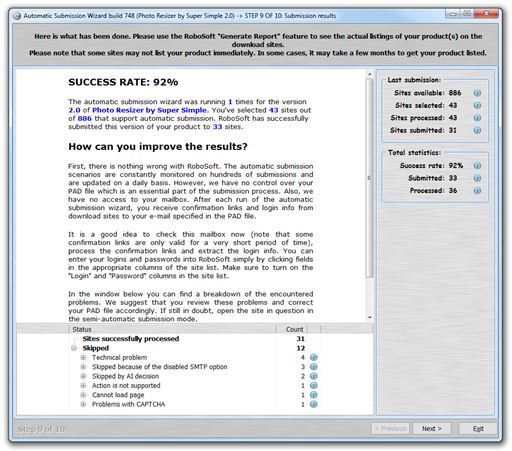Click info icon beside Submitted total
This screenshot has height=451, width=512.
coord(477,178)
